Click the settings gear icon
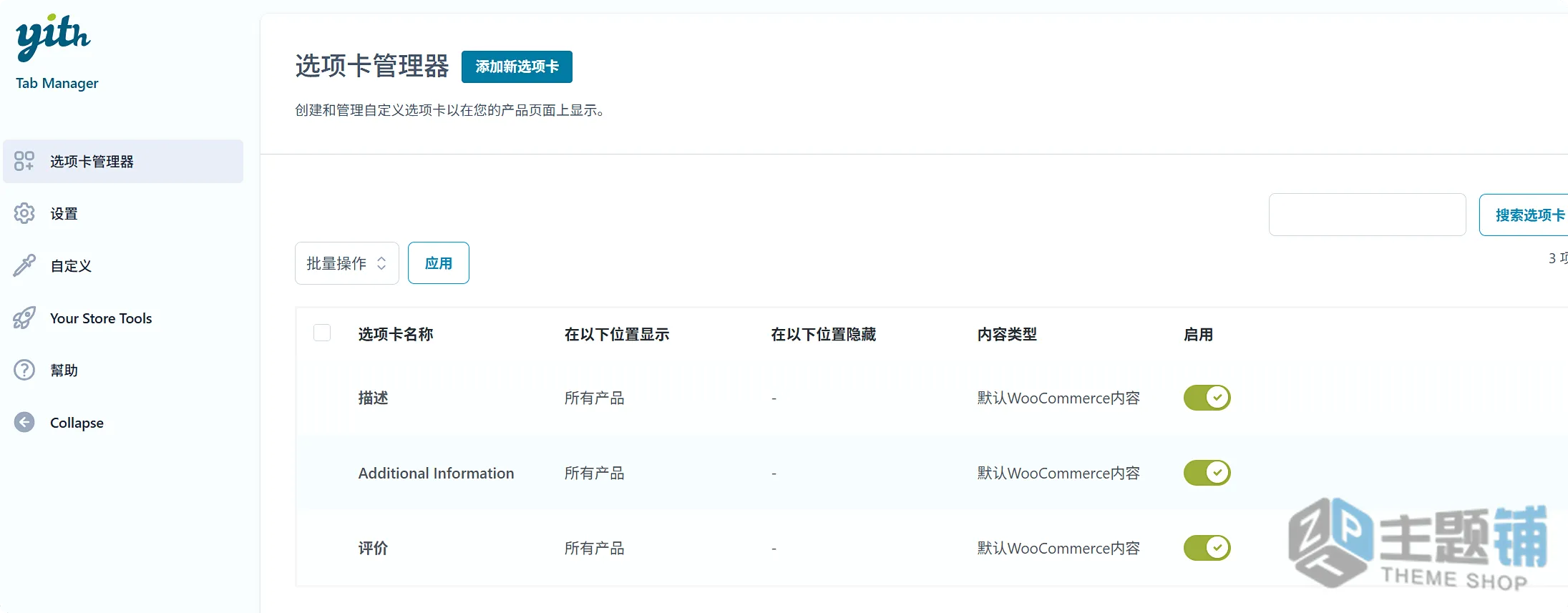 coord(24,213)
